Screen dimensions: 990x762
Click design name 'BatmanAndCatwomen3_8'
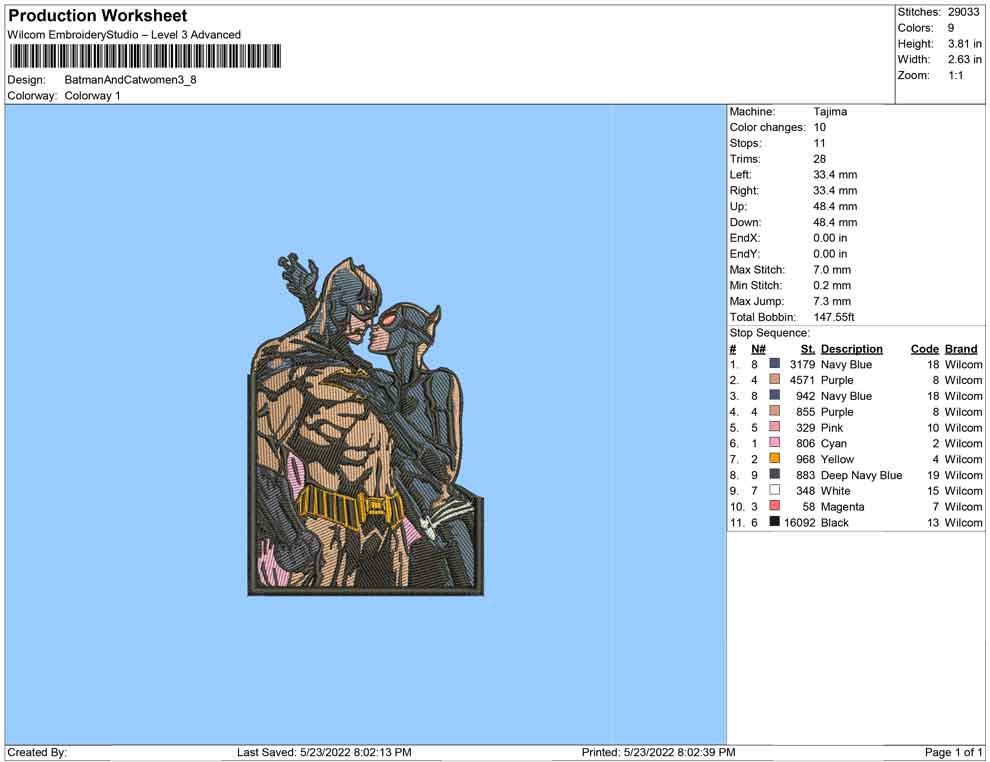(x=130, y=80)
